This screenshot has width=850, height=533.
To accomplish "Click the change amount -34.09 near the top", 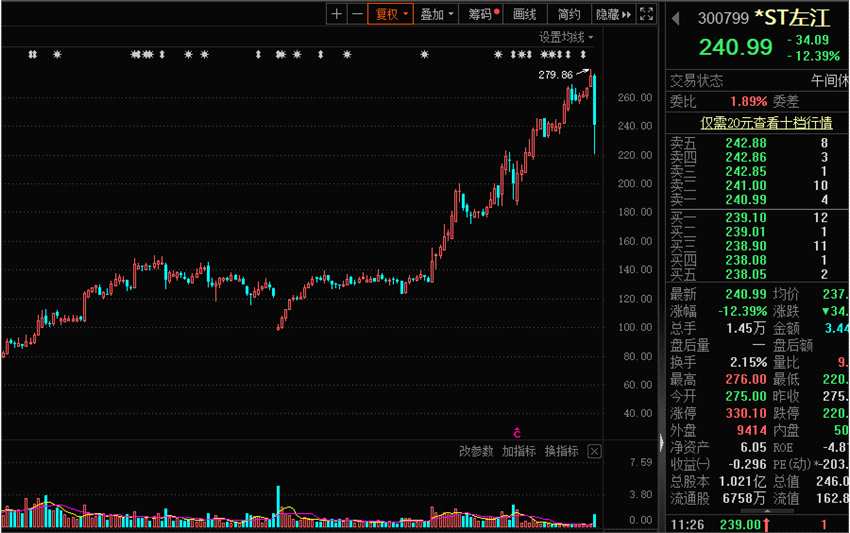I will click(x=808, y=40).
